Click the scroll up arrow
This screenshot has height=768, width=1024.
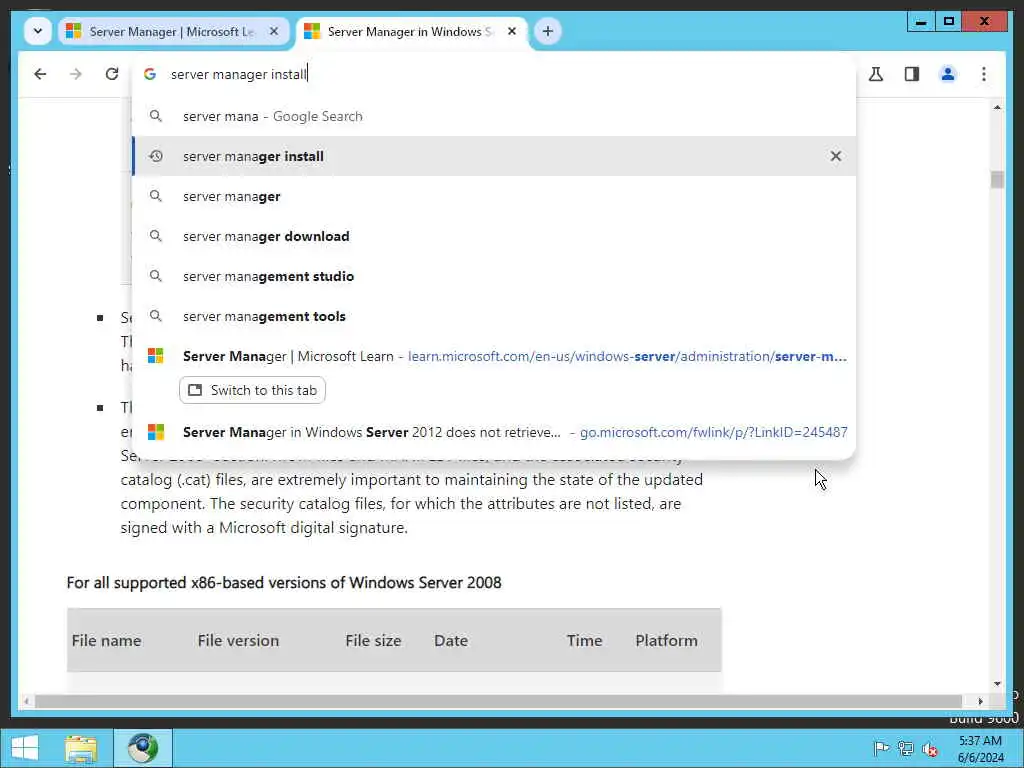[x=997, y=107]
